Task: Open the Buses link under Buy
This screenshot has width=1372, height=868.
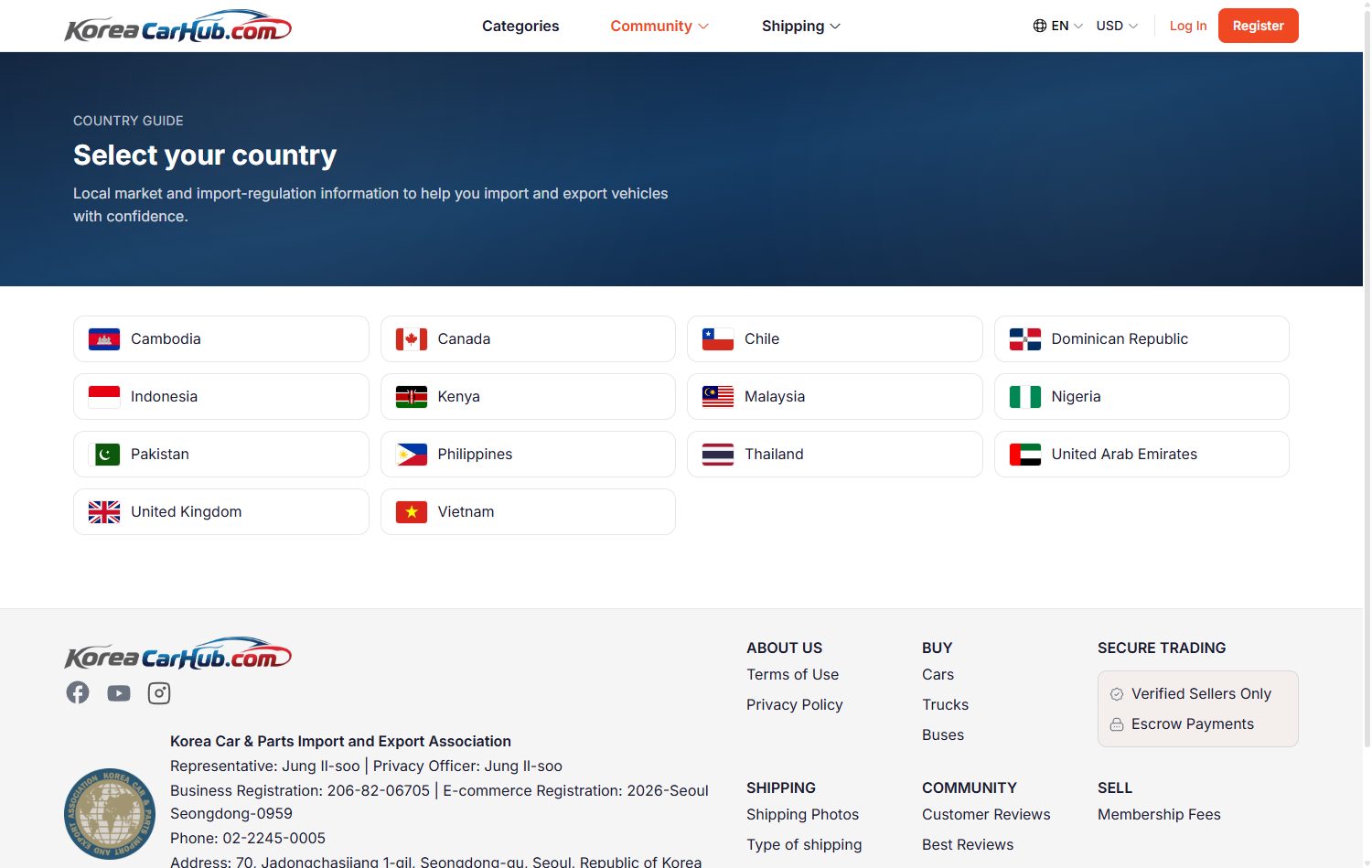Action: [x=943, y=734]
